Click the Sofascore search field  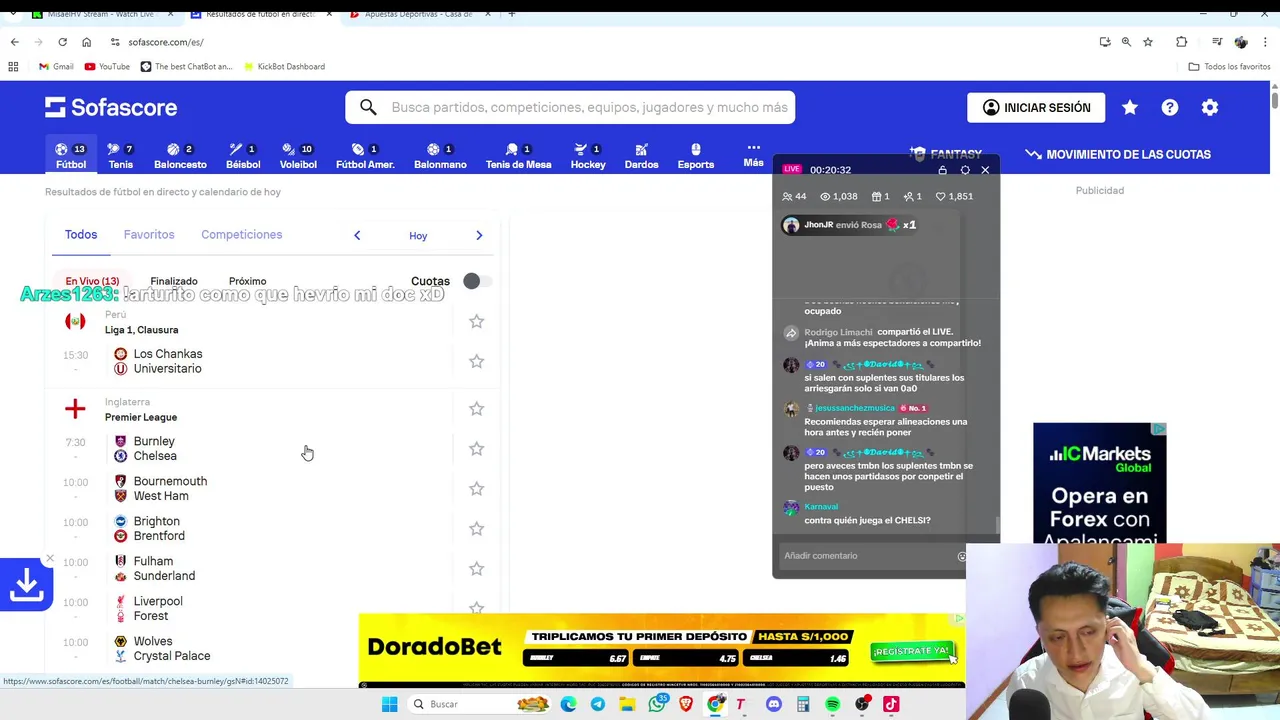pos(570,107)
